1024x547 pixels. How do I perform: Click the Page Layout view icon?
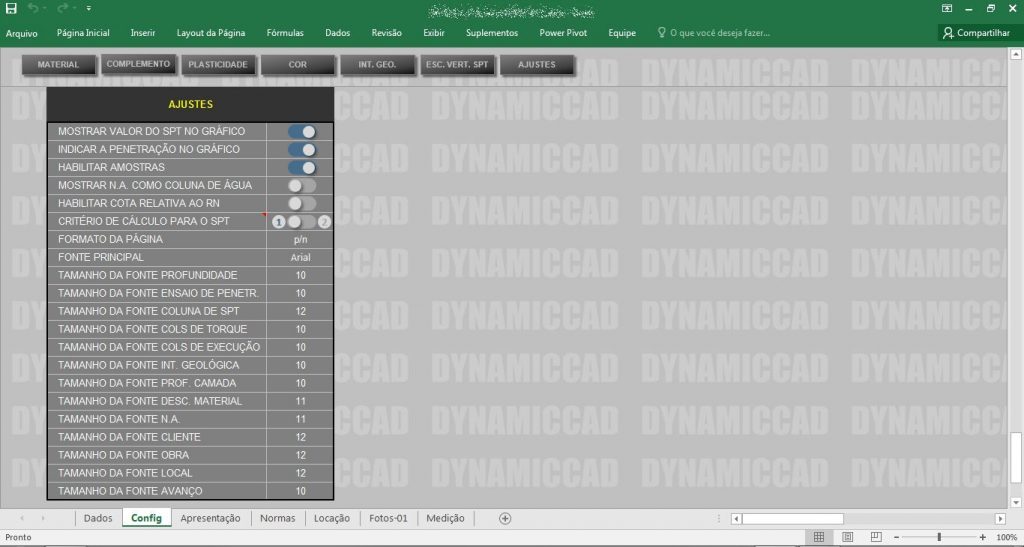coord(847,537)
